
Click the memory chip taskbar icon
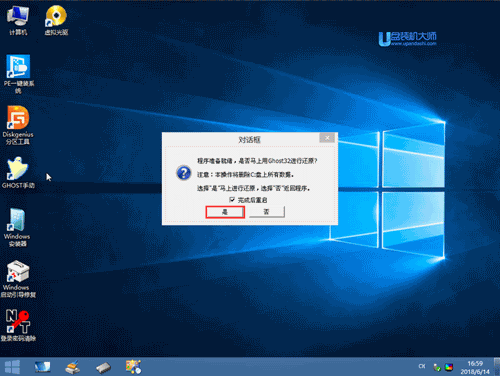point(103,367)
